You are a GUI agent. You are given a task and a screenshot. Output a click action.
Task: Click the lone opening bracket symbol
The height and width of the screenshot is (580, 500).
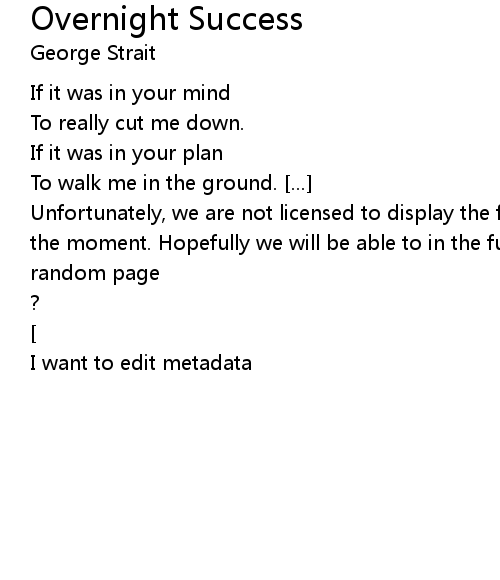[x=34, y=334]
